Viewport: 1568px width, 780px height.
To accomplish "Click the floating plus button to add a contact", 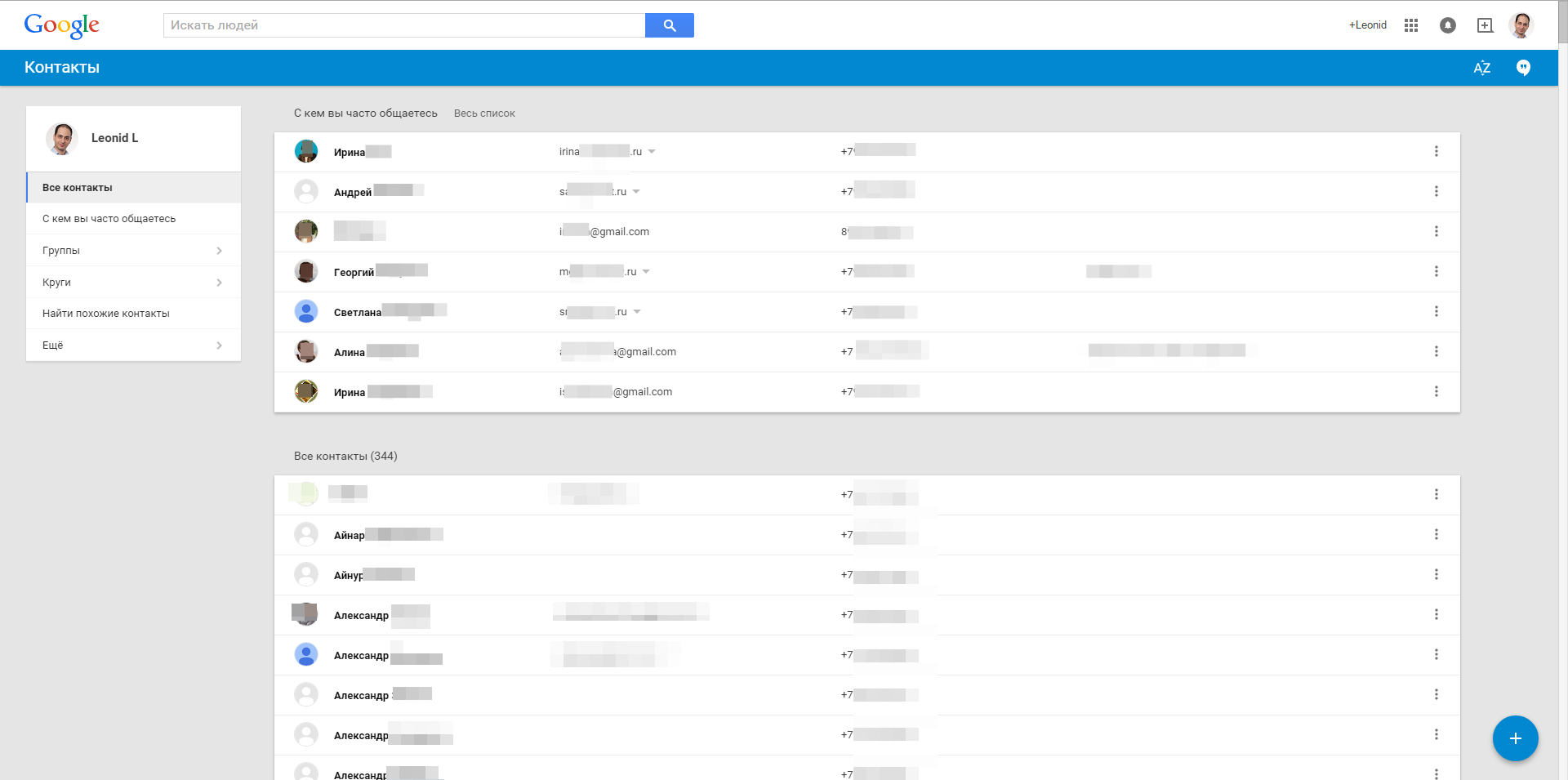I will [x=1516, y=738].
